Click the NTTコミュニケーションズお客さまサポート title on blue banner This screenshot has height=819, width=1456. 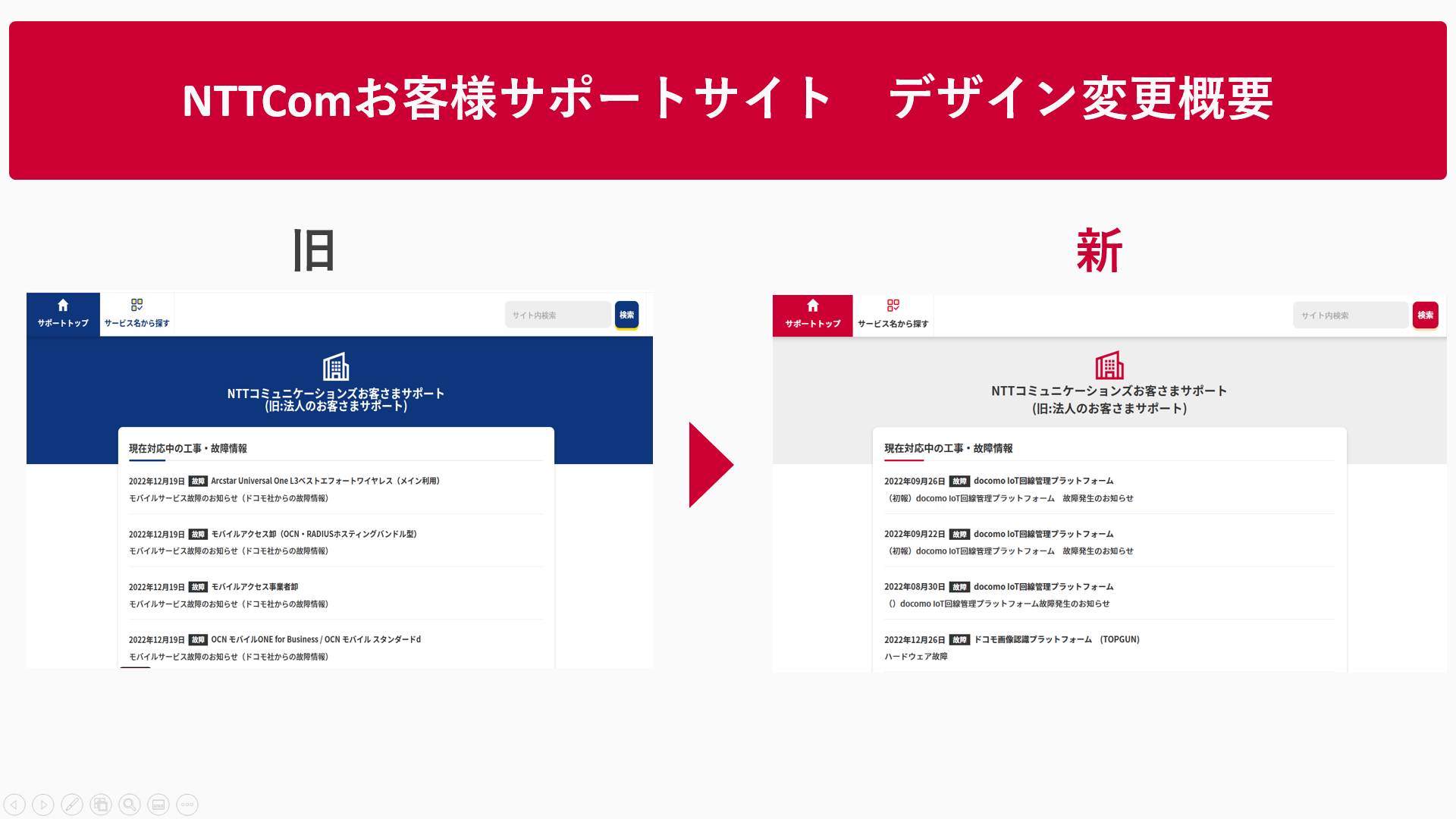point(336,394)
